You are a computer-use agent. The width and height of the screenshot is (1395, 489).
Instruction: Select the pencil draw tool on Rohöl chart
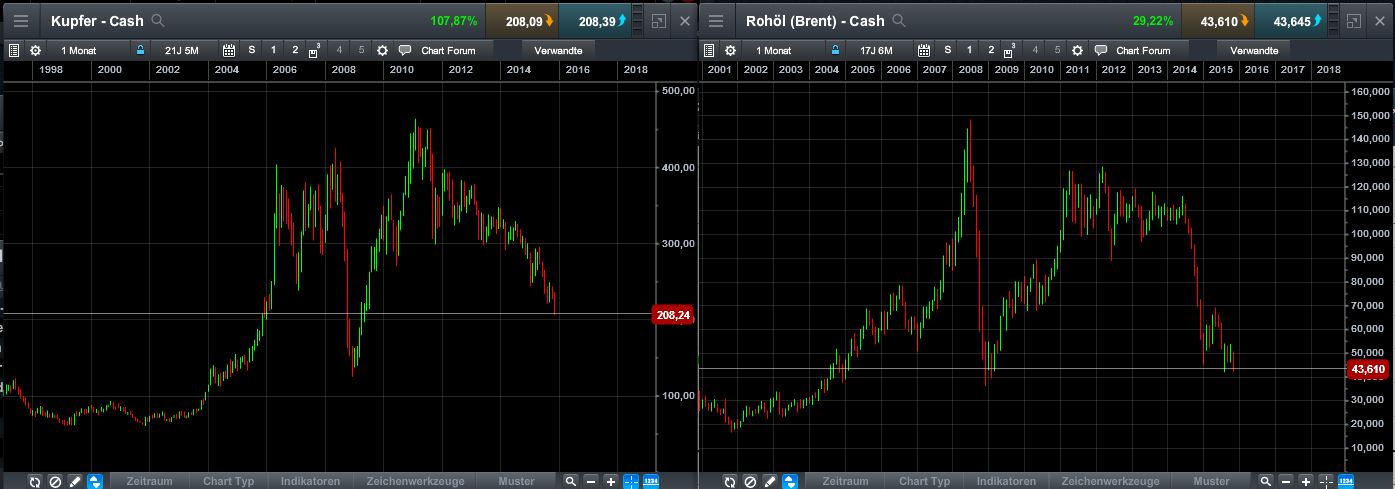click(x=770, y=481)
